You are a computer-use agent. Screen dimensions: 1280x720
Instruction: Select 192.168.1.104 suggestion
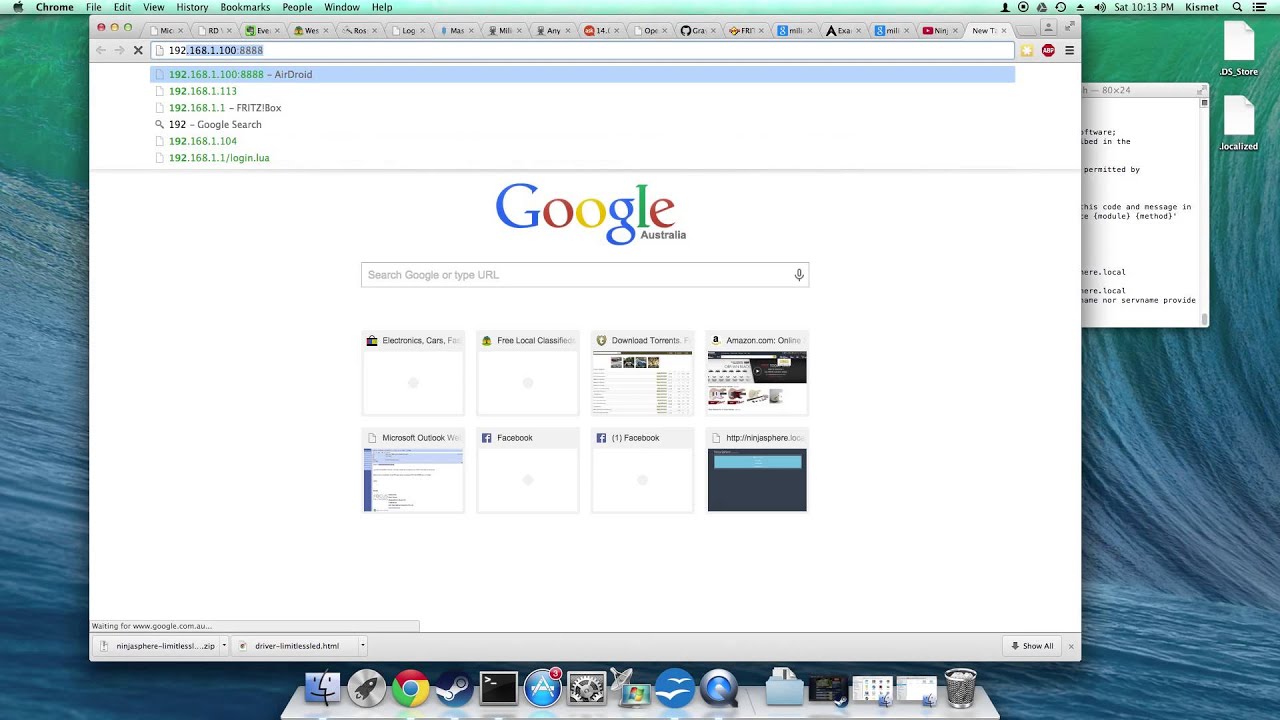pyautogui.click(x=582, y=141)
